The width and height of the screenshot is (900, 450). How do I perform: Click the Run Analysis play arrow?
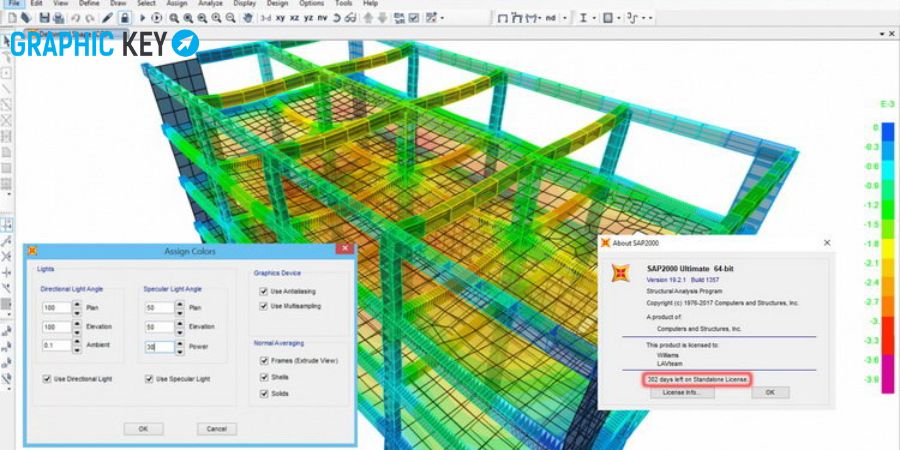point(142,18)
